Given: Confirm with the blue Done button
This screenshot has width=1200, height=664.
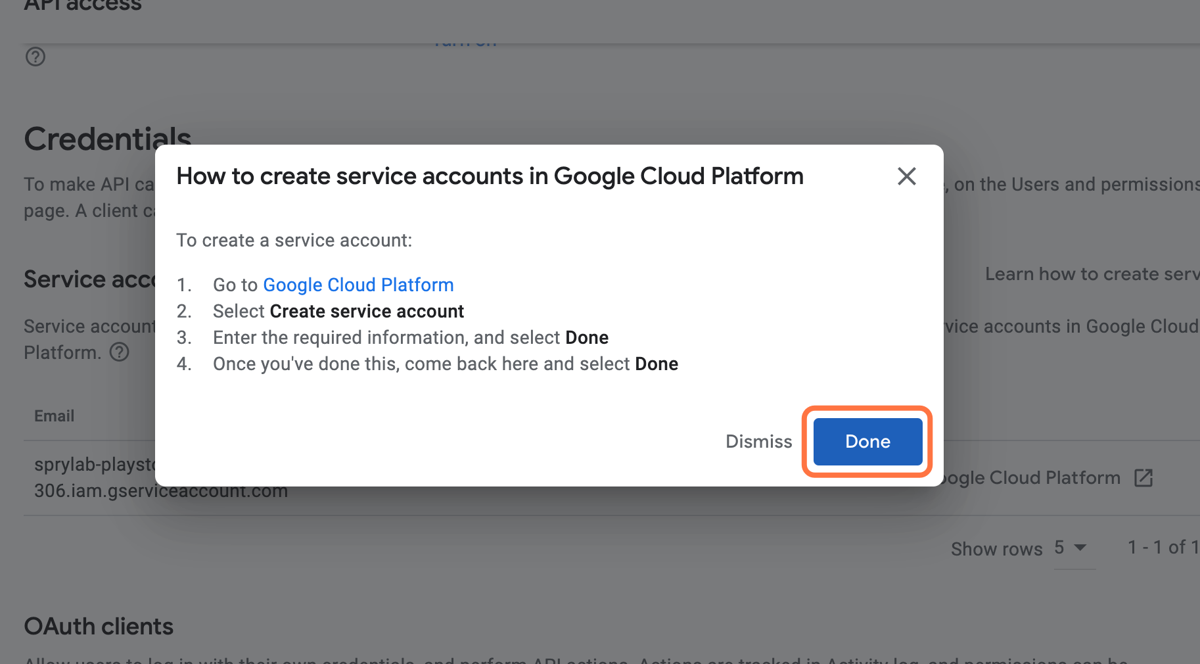Looking at the screenshot, I should click(867, 441).
